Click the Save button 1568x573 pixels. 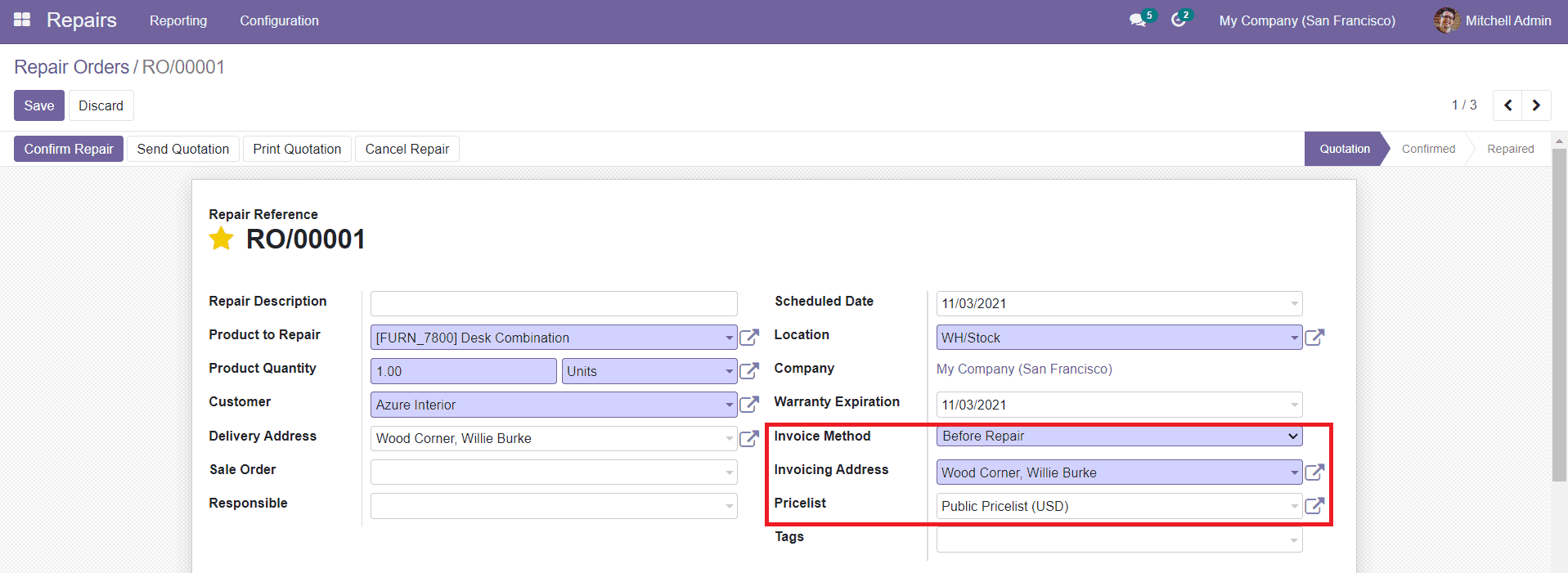point(39,105)
